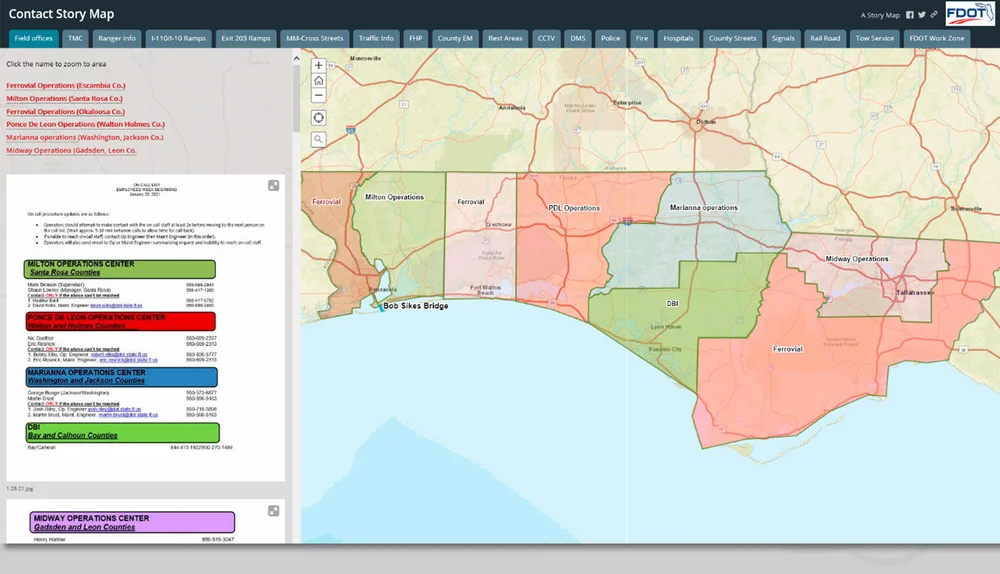Collapse the side panel with the arrow
1000x574 pixels.
click(x=296, y=58)
